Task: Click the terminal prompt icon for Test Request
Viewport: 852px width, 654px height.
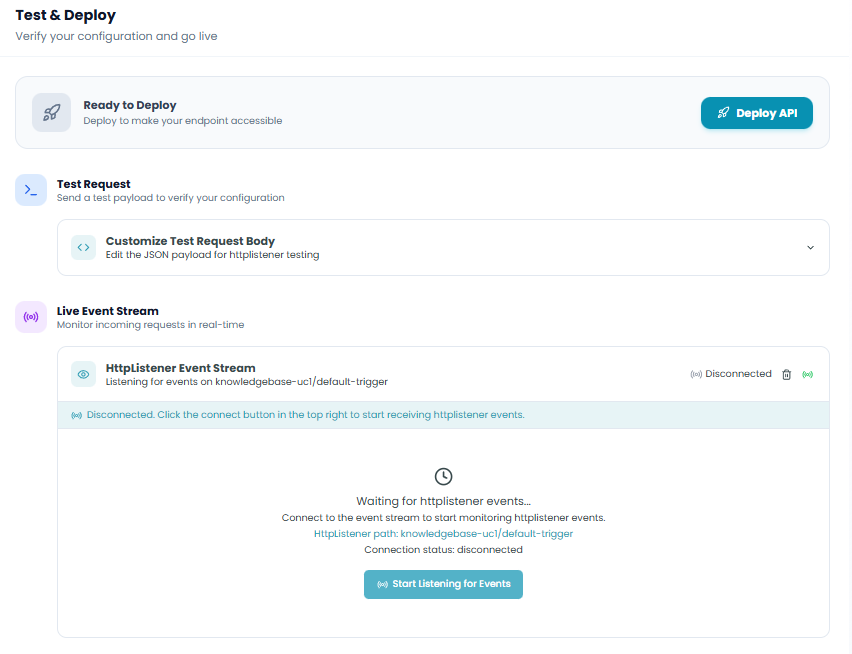Action: point(31,190)
